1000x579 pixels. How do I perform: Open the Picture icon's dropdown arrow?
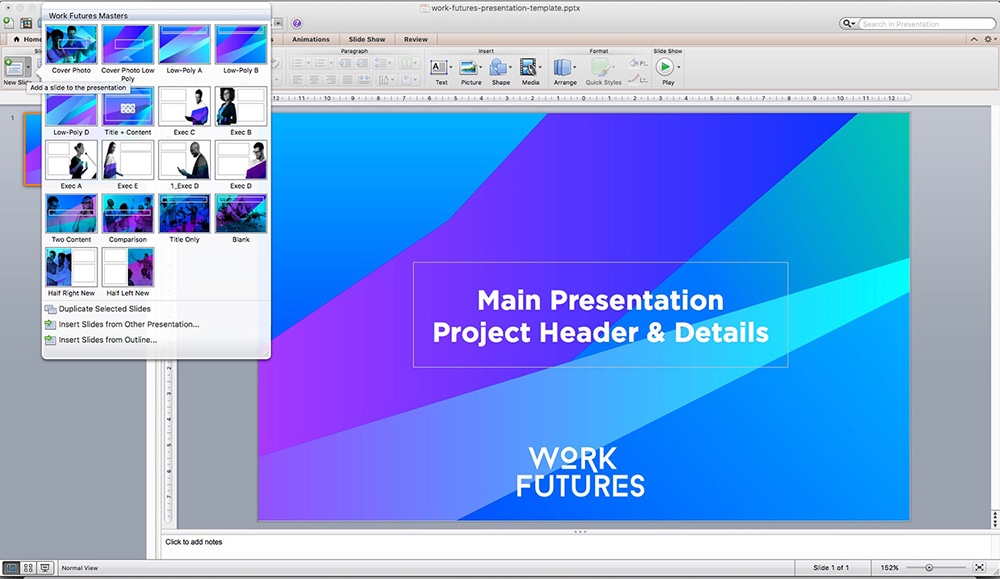pyautogui.click(x=480, y=66)
